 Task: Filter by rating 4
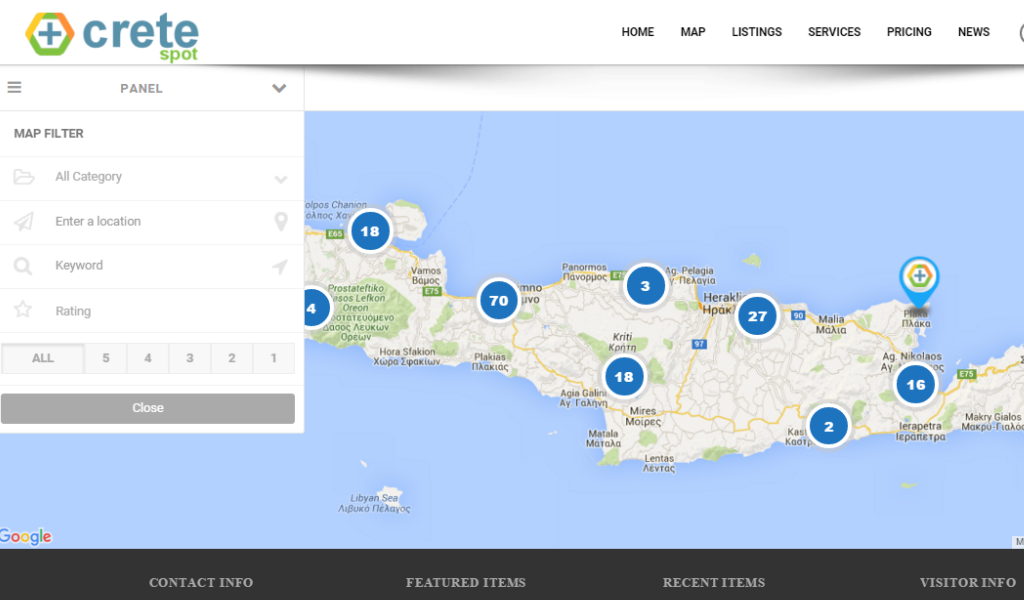[x=148, y=358]
